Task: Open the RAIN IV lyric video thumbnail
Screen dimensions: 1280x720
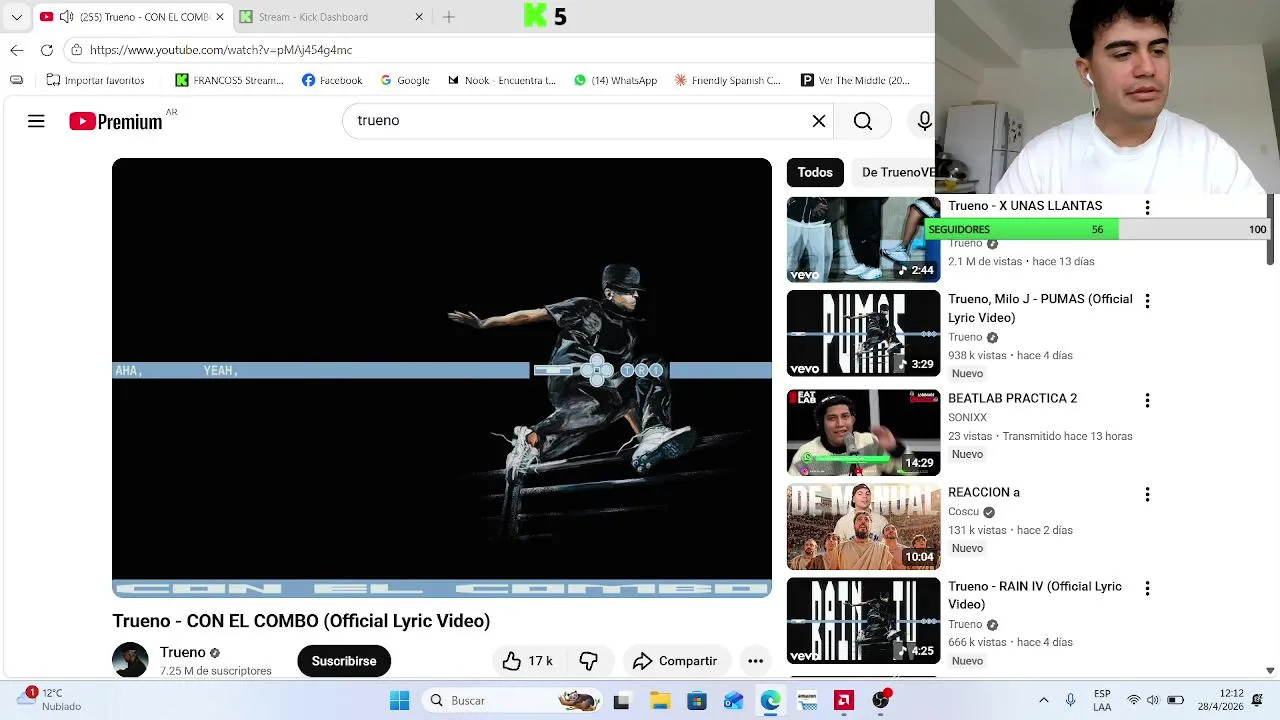Action: pos(863,620)
